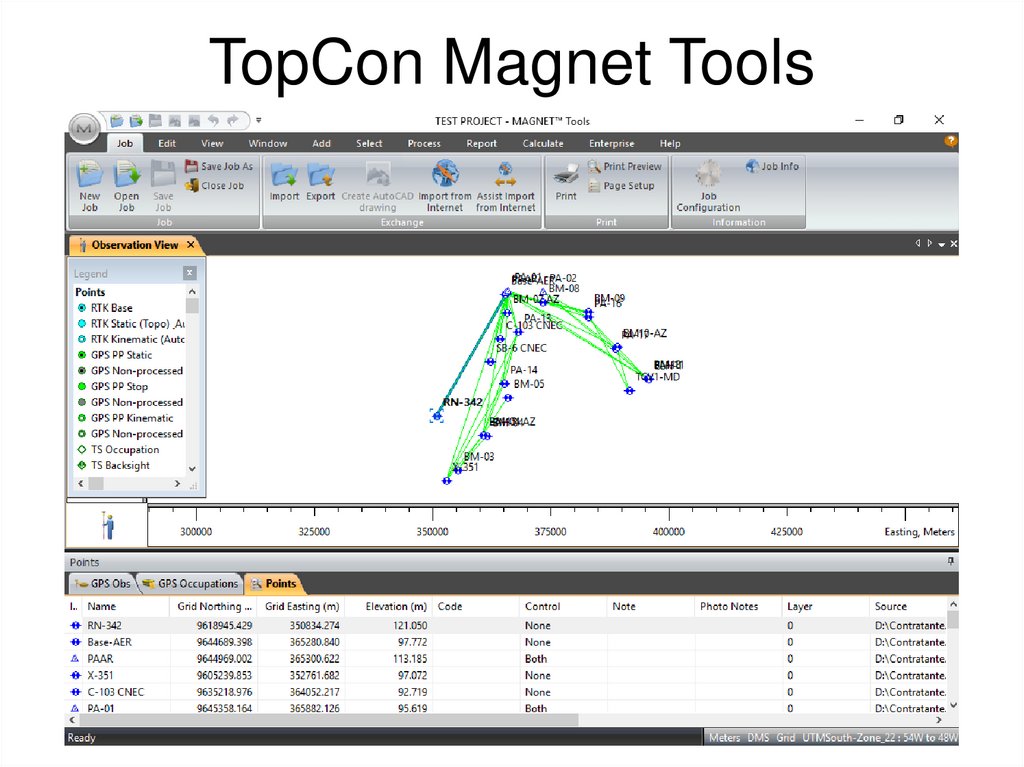Click the New Job icon
Viewport: 1024px width, 767px height.
coord(89,186)
